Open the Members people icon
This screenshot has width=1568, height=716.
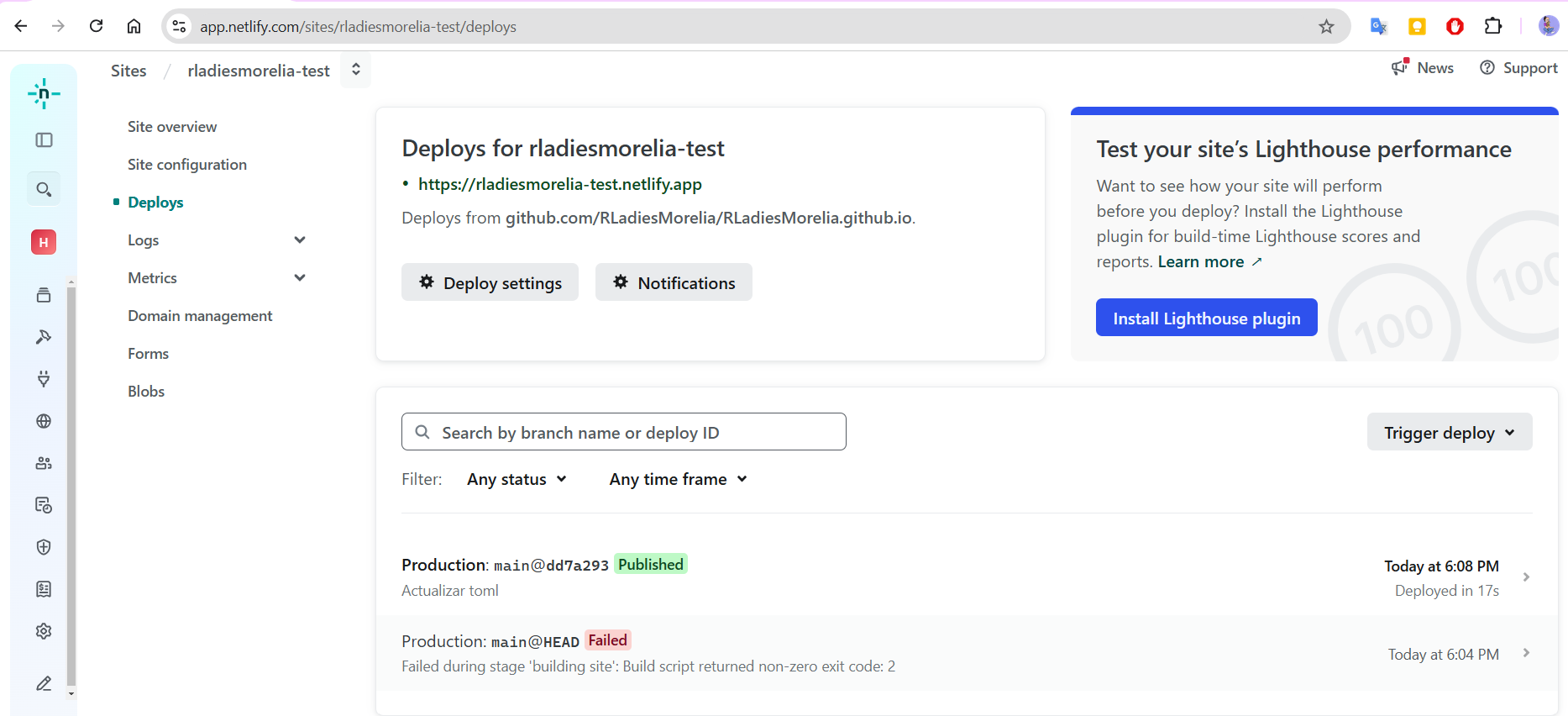coord(44,463)
